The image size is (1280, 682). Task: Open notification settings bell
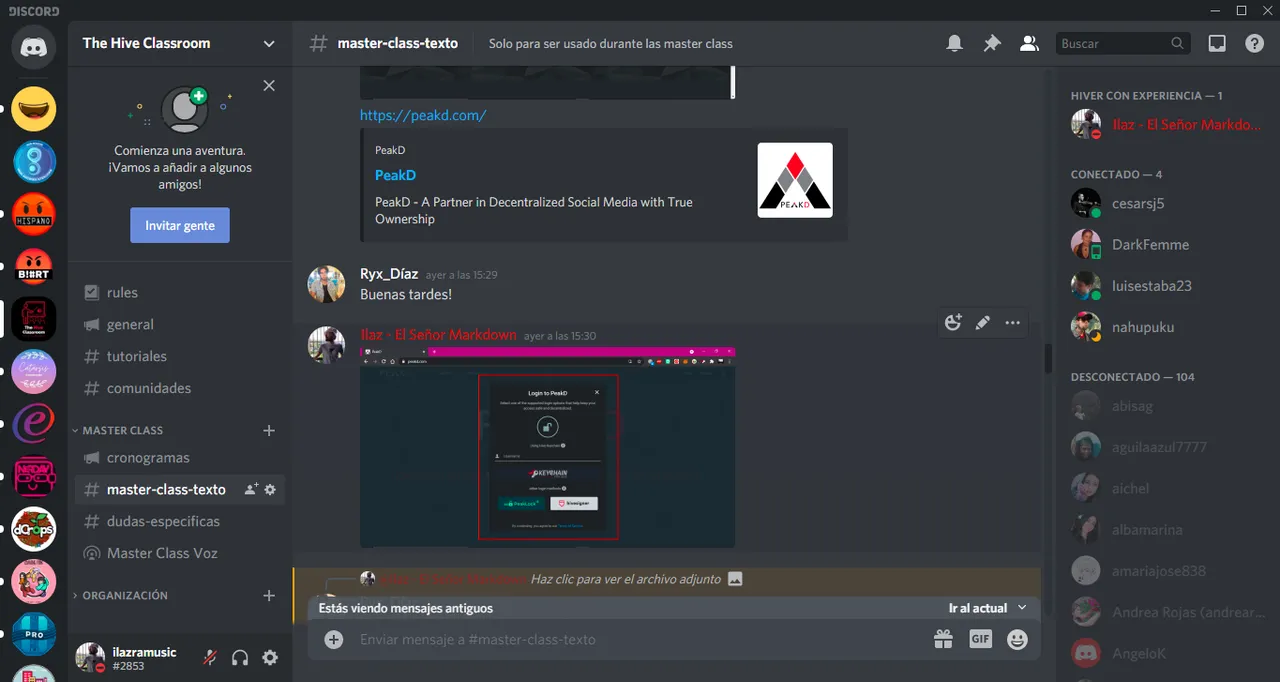click(955, 43)
